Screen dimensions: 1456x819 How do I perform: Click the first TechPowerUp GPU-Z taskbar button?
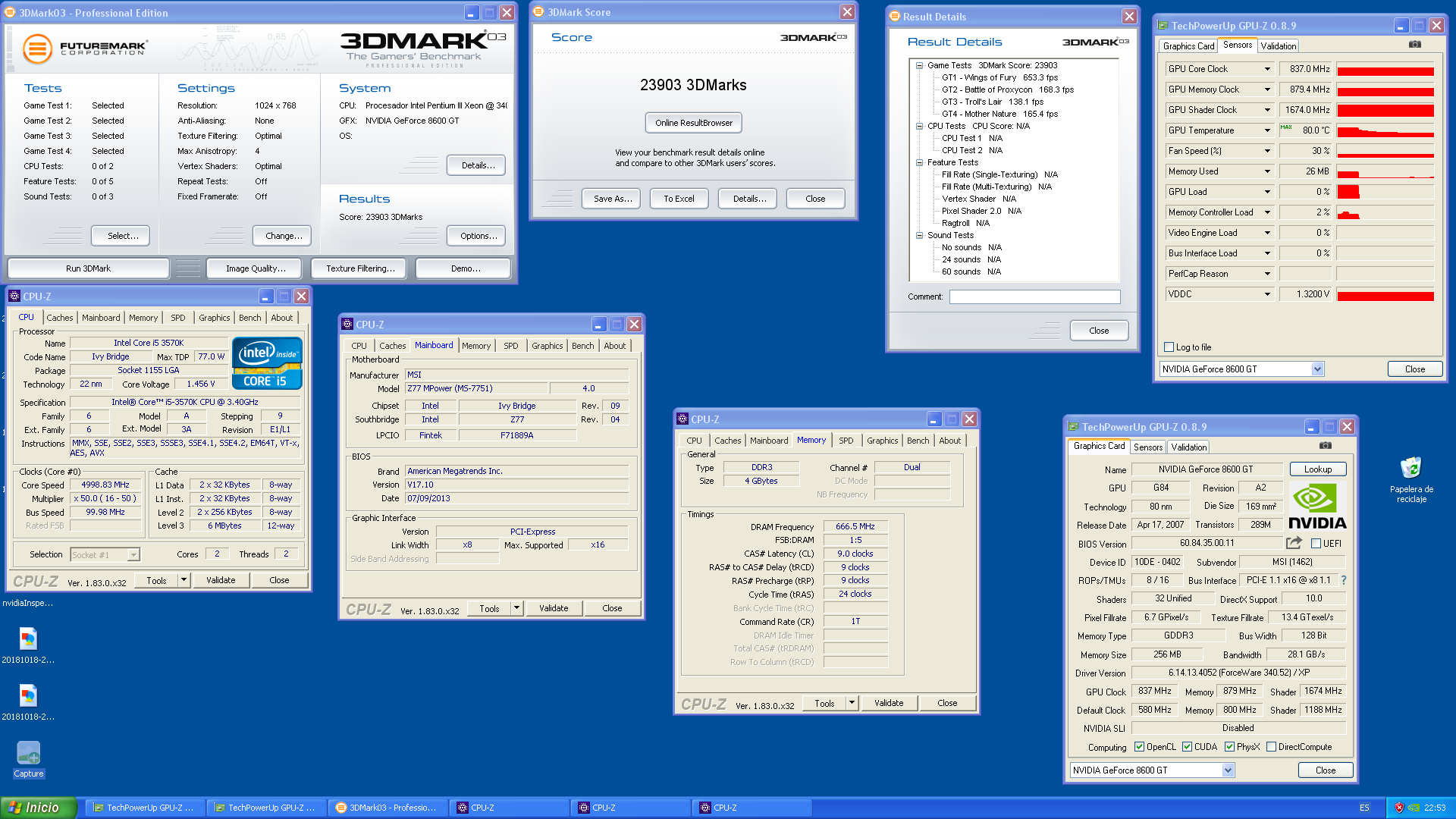pyautogui.click(x=145, y=808)
